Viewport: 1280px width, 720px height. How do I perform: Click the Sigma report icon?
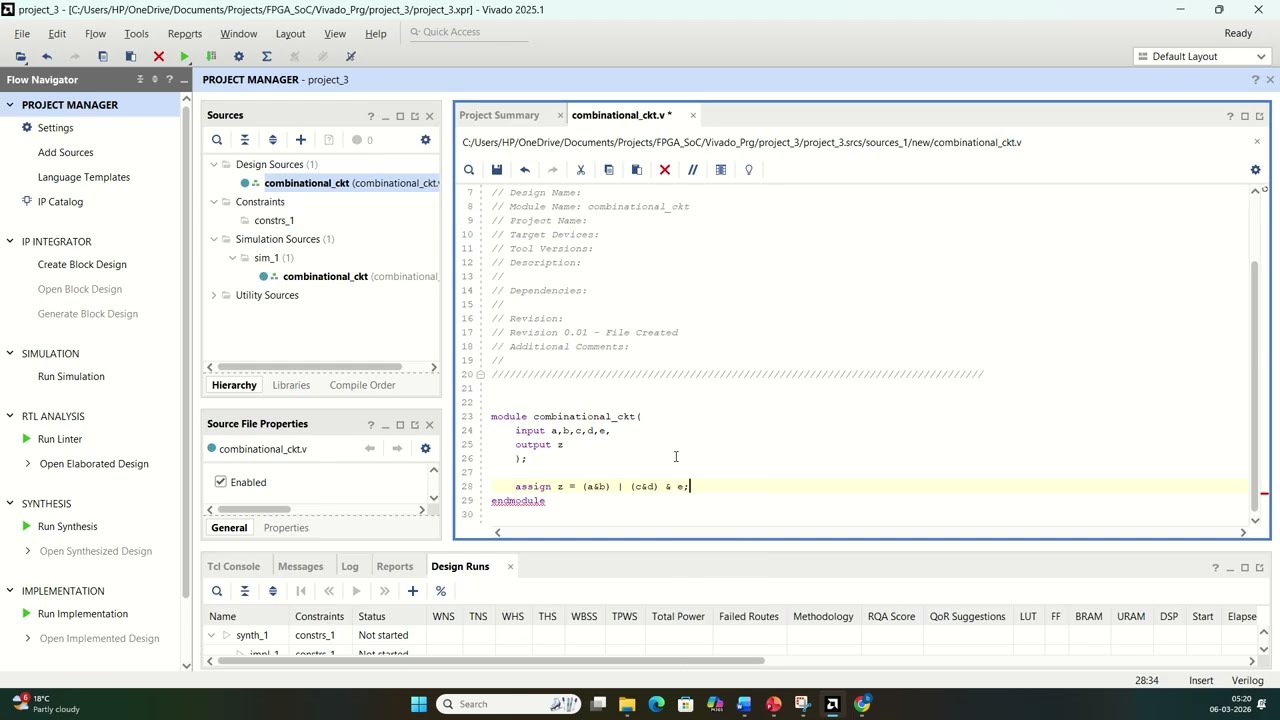tap(266, 57)
